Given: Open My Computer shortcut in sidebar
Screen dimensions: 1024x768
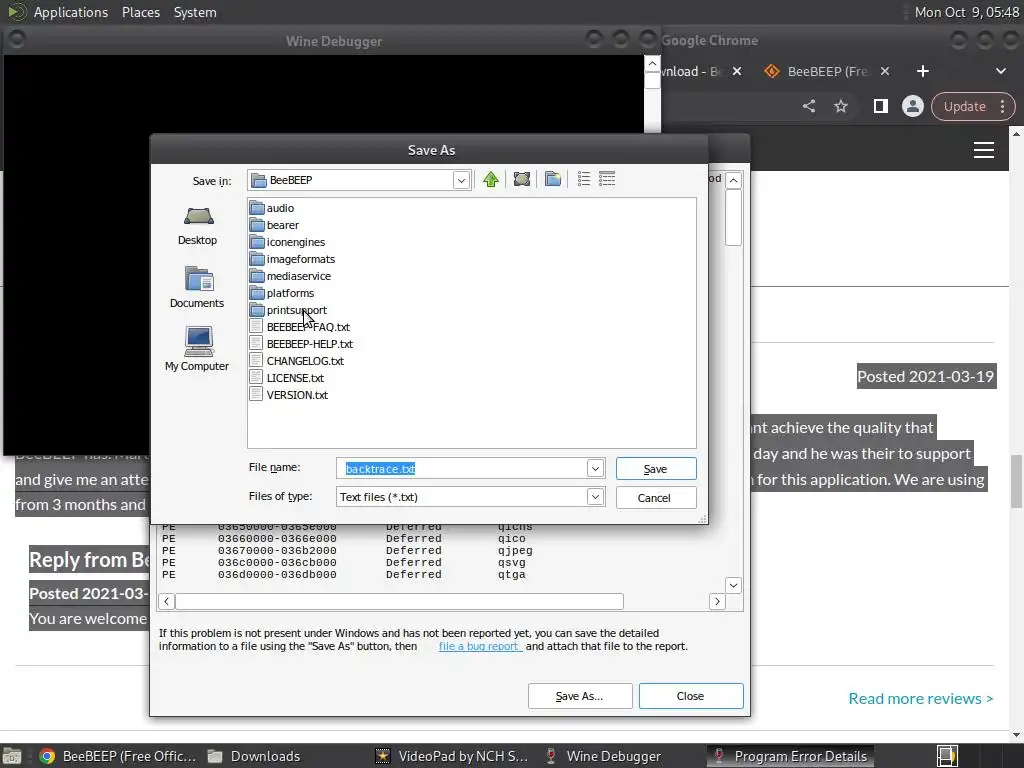Looking at the screenshot, I should point(197,349).
